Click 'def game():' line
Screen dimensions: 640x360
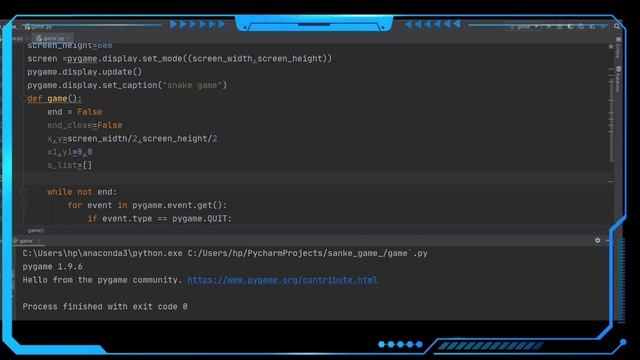click(x=54, y=98)
